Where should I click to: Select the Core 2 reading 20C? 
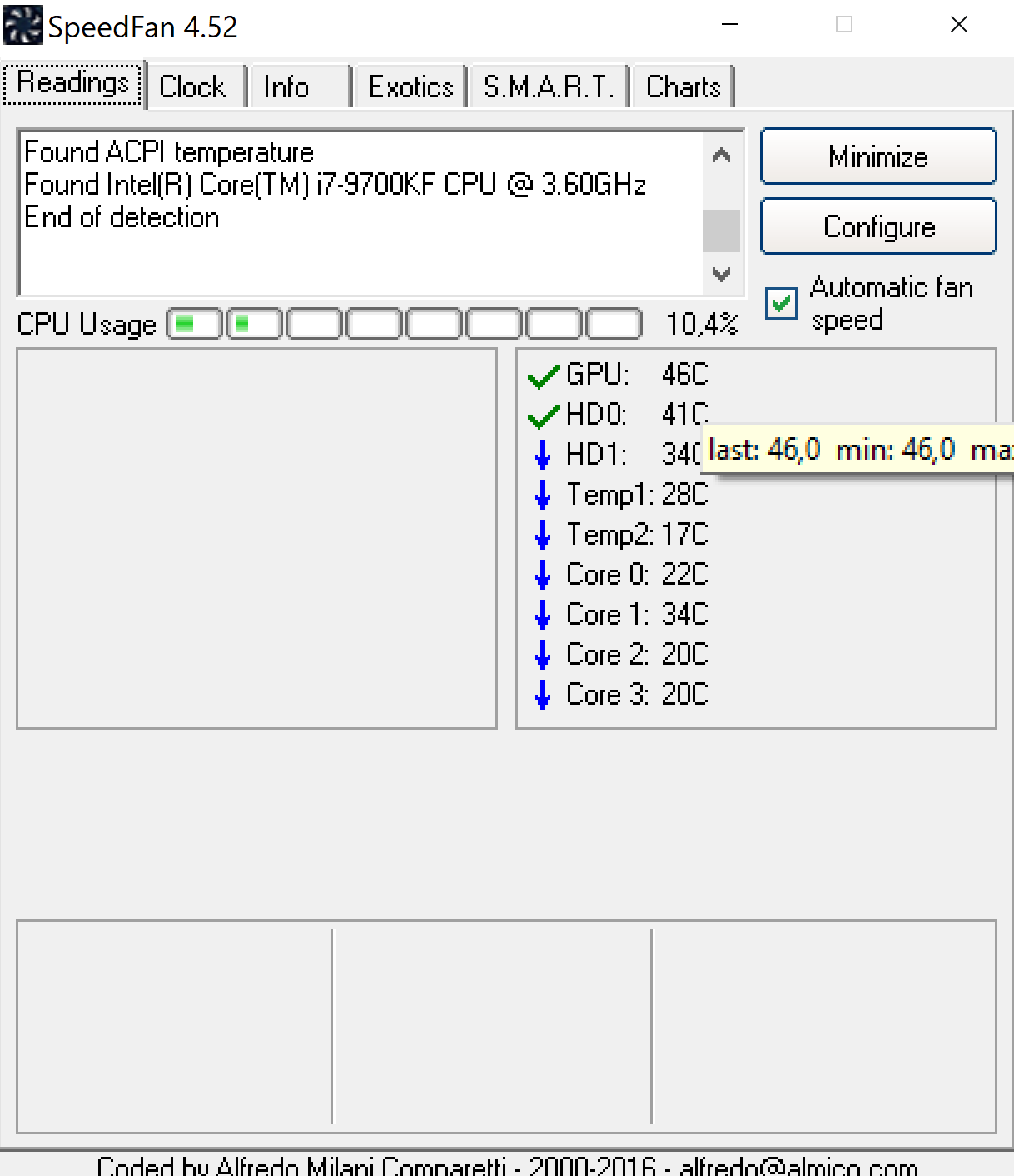(684, 655)
